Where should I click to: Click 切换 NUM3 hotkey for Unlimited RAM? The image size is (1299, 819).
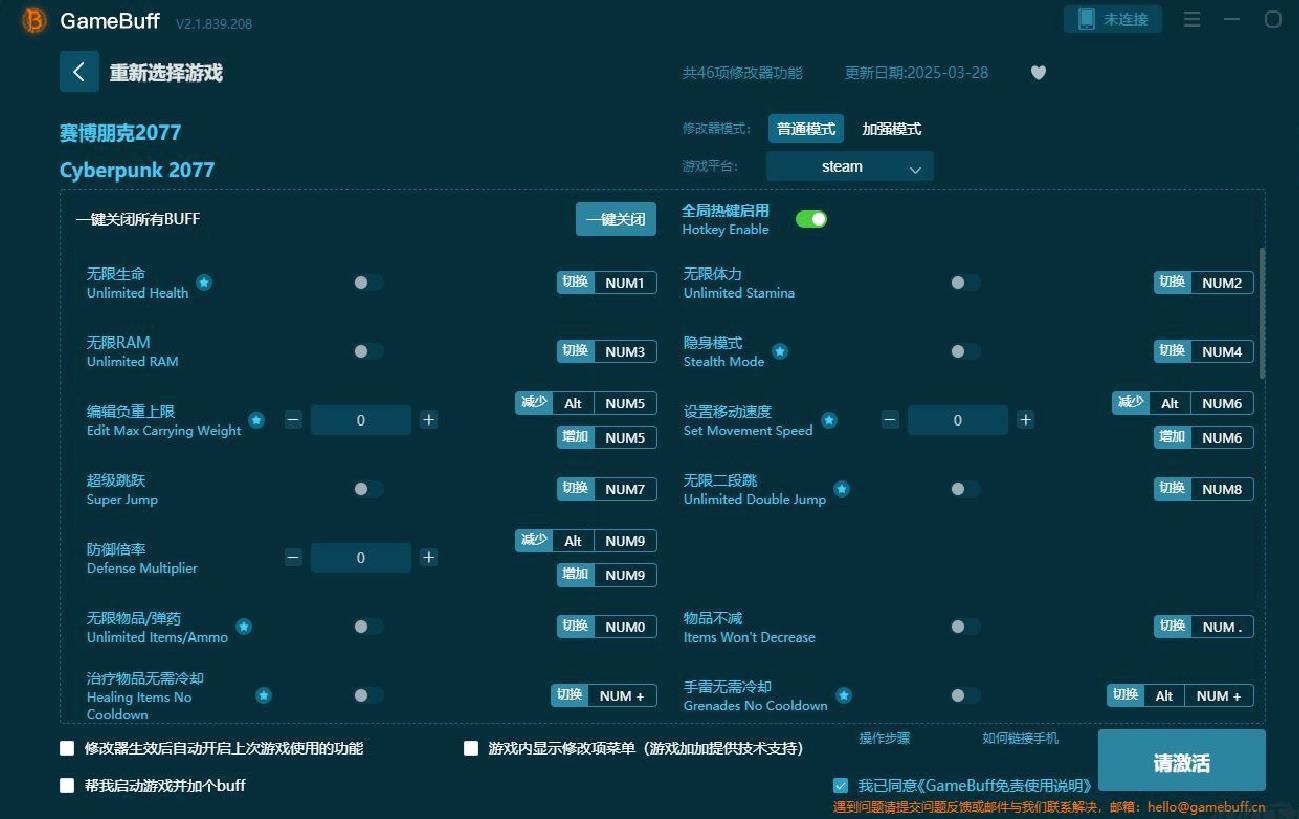click(607, 351)
